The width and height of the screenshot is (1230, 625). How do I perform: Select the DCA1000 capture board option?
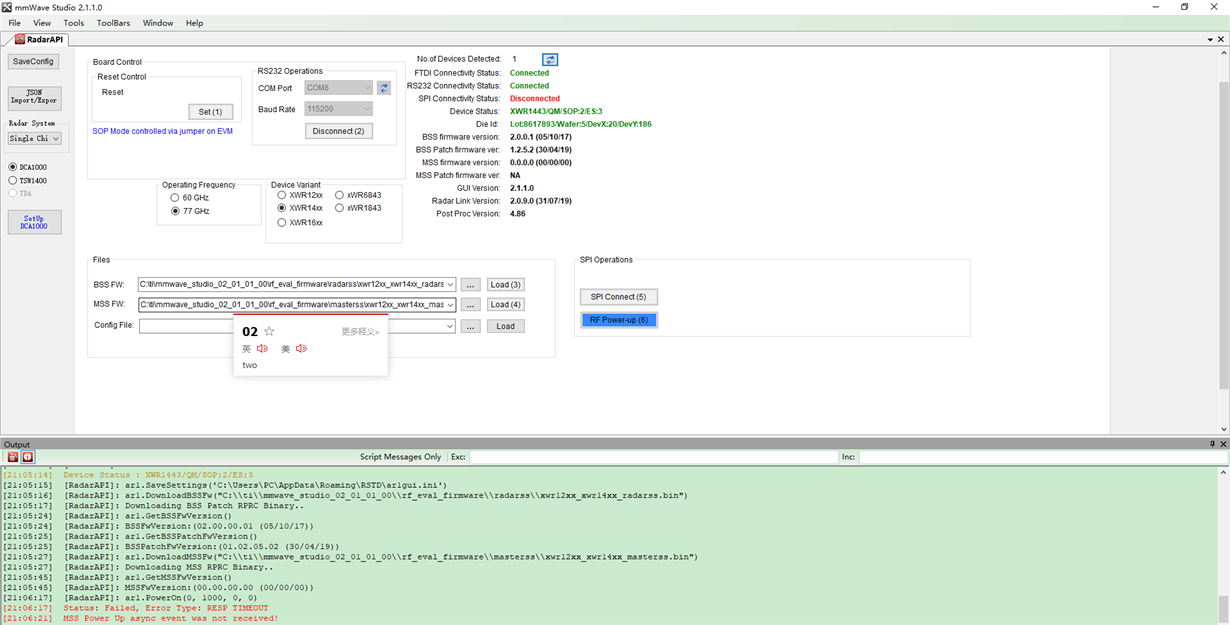13,167
